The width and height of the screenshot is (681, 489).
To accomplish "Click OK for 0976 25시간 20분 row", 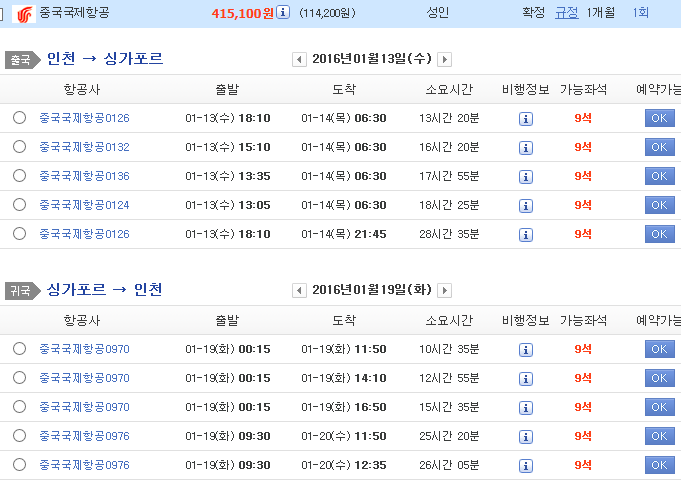I will tap(659, 436).
